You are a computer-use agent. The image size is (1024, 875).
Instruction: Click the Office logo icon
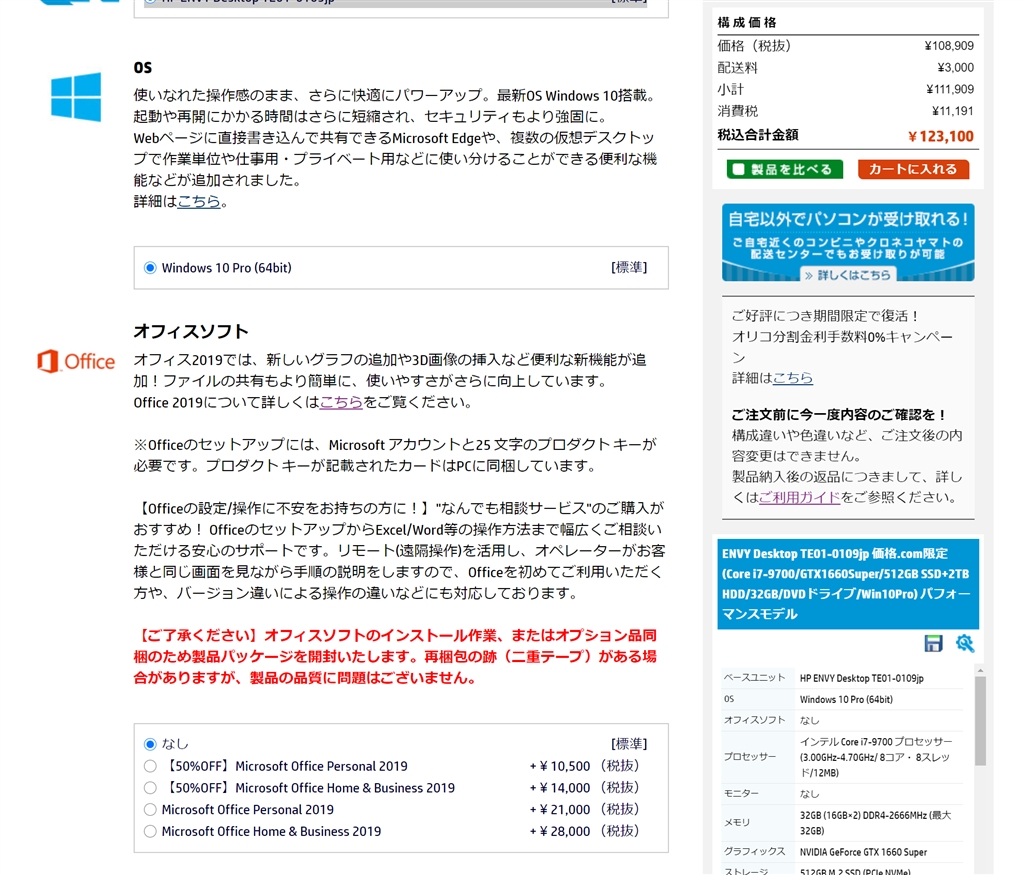76,361
